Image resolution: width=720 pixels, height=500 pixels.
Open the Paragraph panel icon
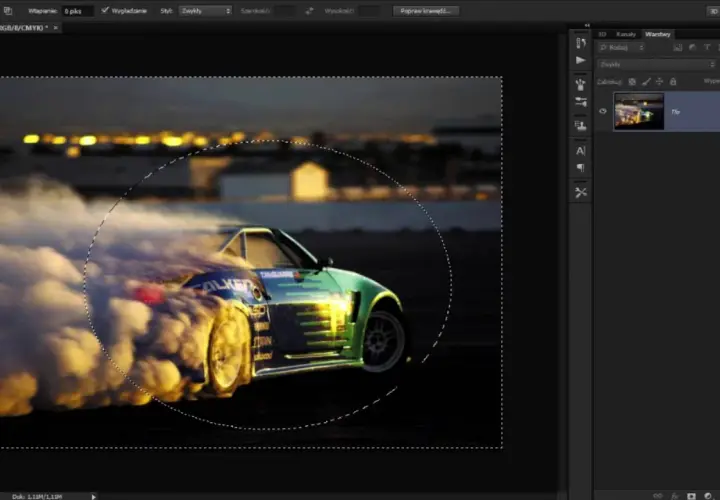(581, 168)
